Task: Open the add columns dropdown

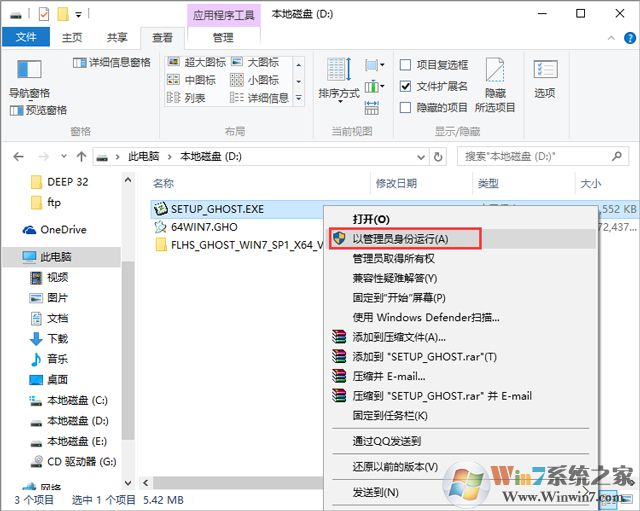Action: click(374, 87)
